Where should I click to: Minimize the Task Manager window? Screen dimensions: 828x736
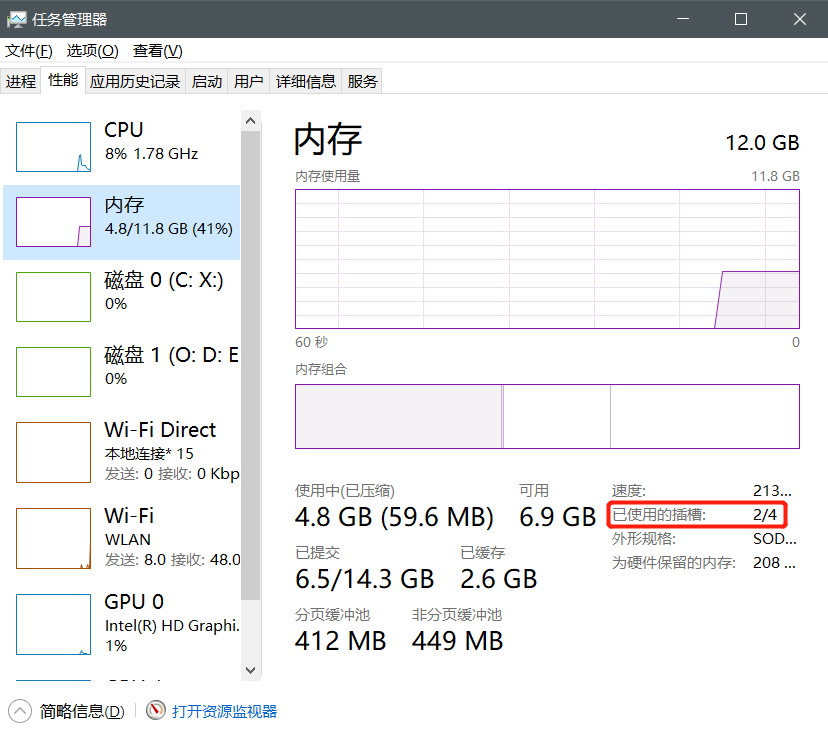tap(683, 19)
